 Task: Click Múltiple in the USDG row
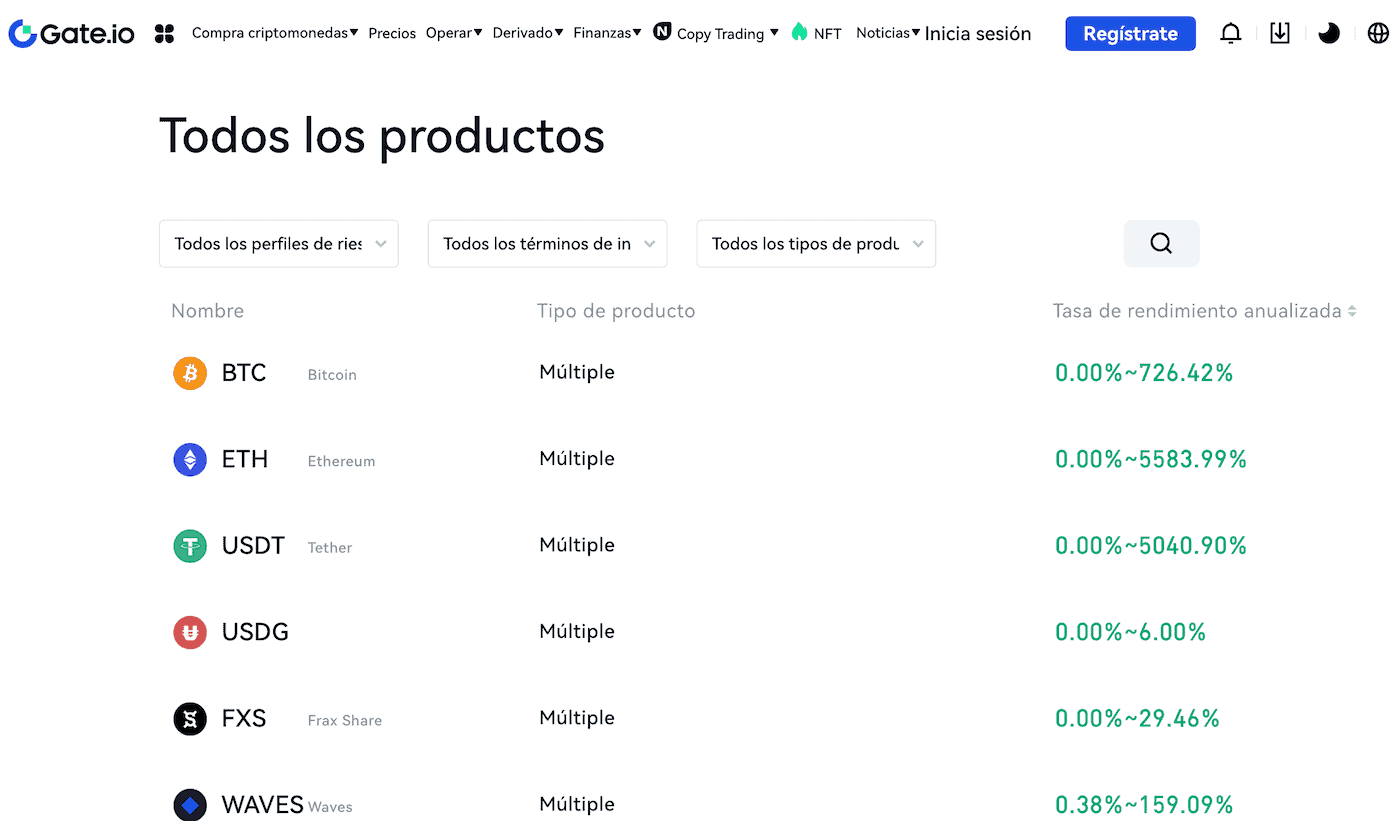[x=577, y=632]
